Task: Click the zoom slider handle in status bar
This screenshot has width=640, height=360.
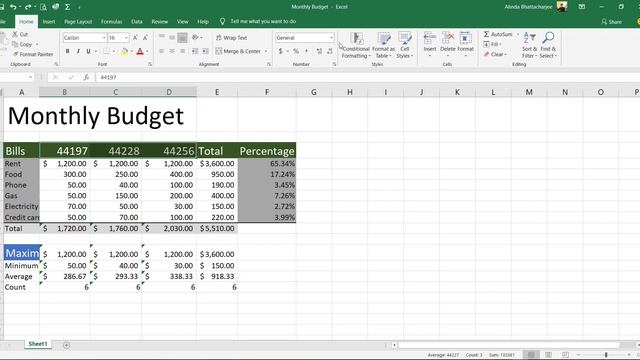Action: [x=606, y=355]
